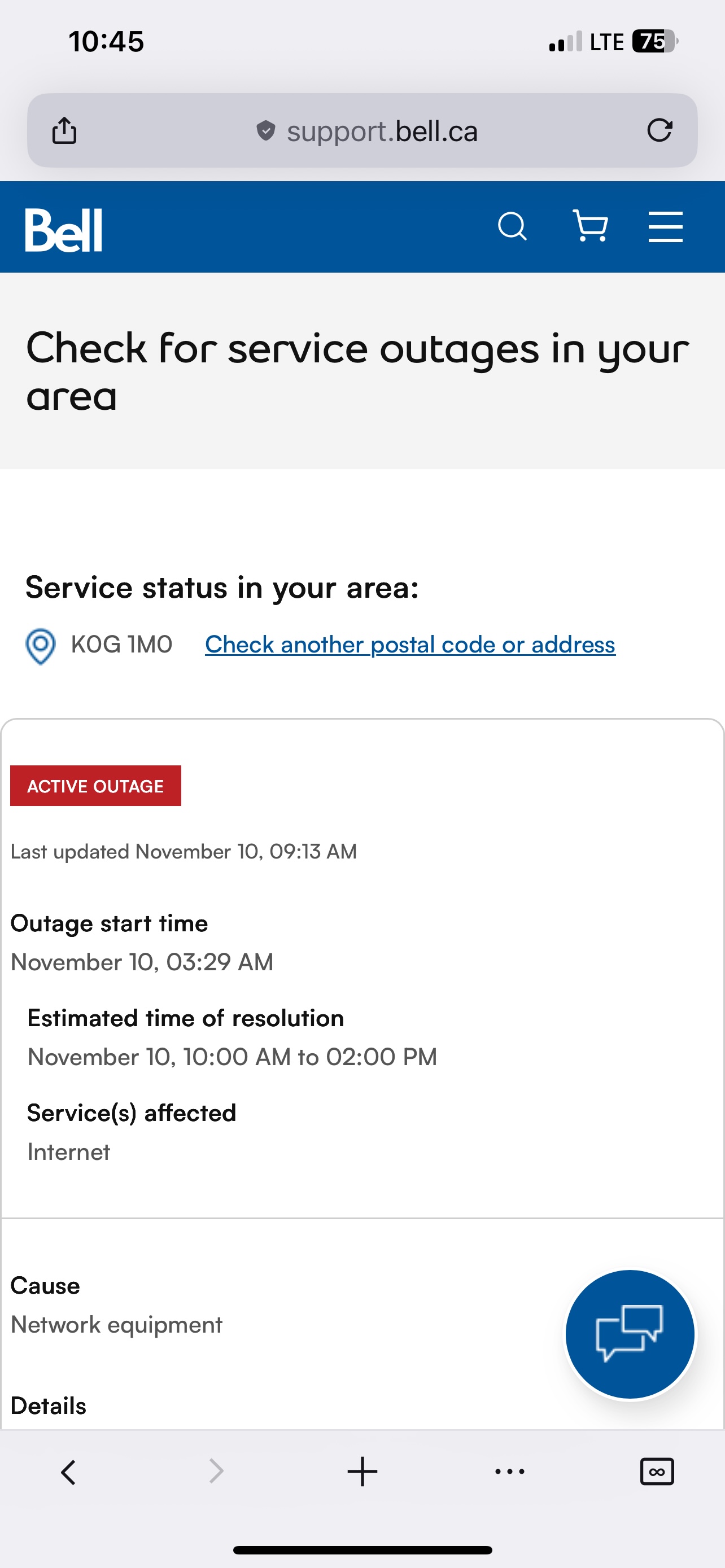The height and width of the screenshot is (1568, 725).
Task: Go to Bell home via logo
Action: (64, 230)
